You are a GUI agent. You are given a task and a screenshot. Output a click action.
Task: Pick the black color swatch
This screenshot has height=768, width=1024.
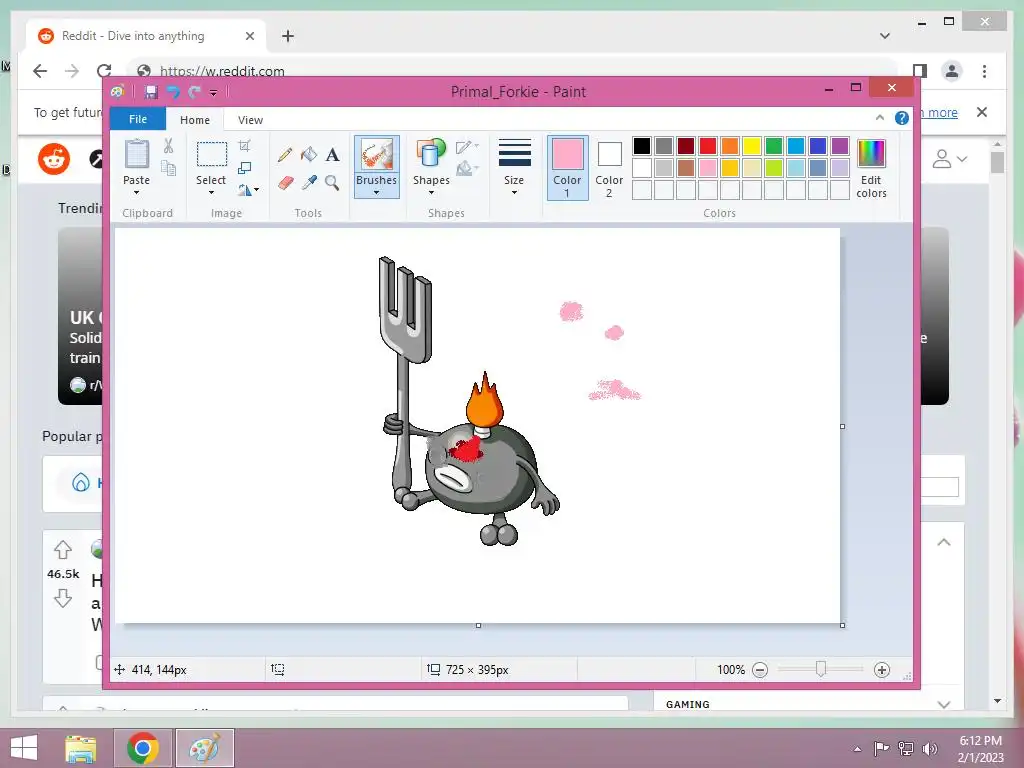click(642, 146)
